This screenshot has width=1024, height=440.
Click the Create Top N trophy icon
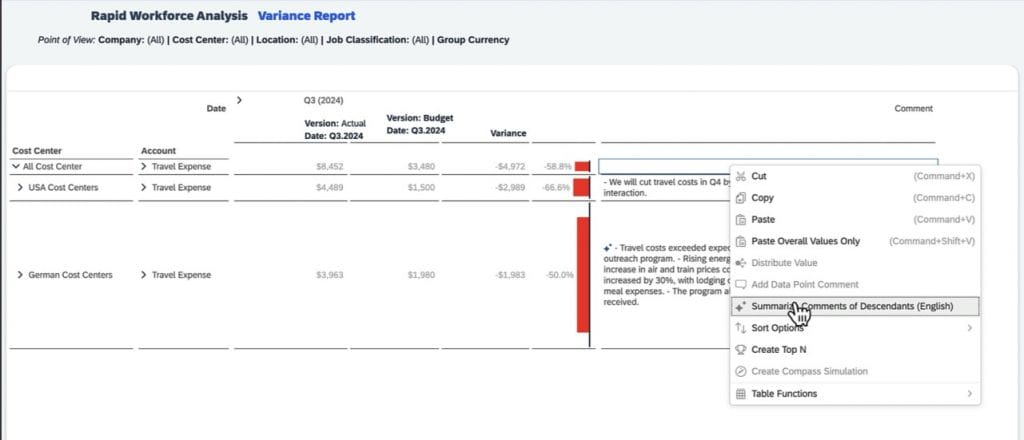[x=741, y=350]
